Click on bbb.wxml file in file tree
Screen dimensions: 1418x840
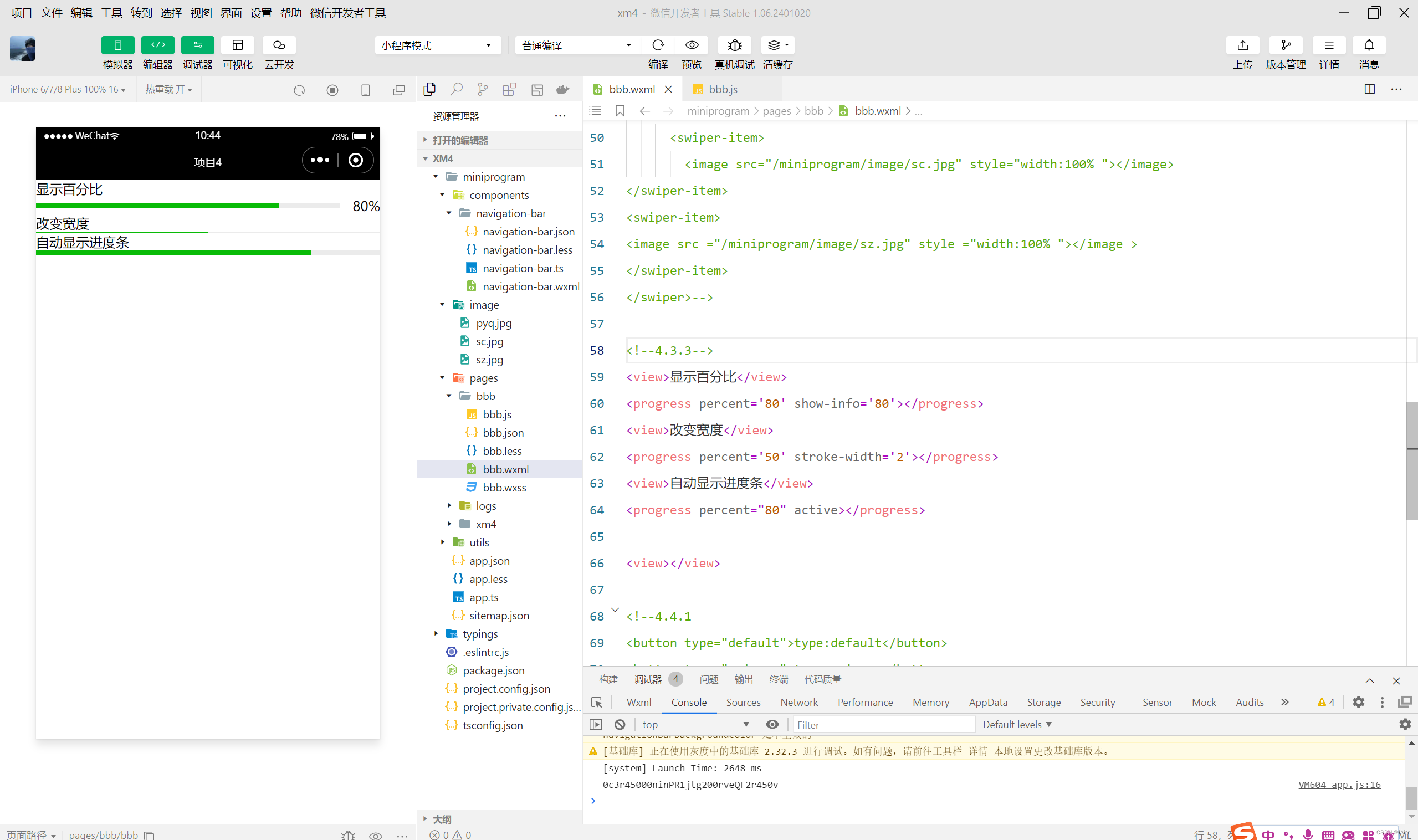pos(505,469)
